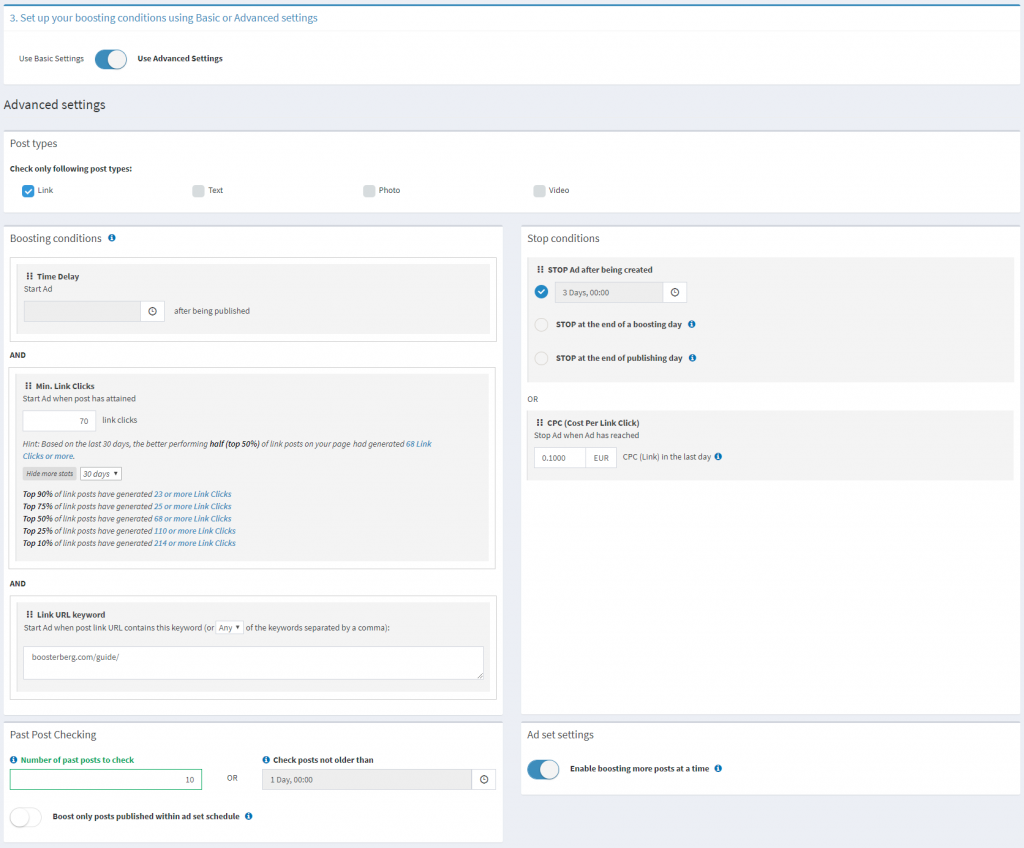Select STOP at the end of a boosting day

click(541, 325)
